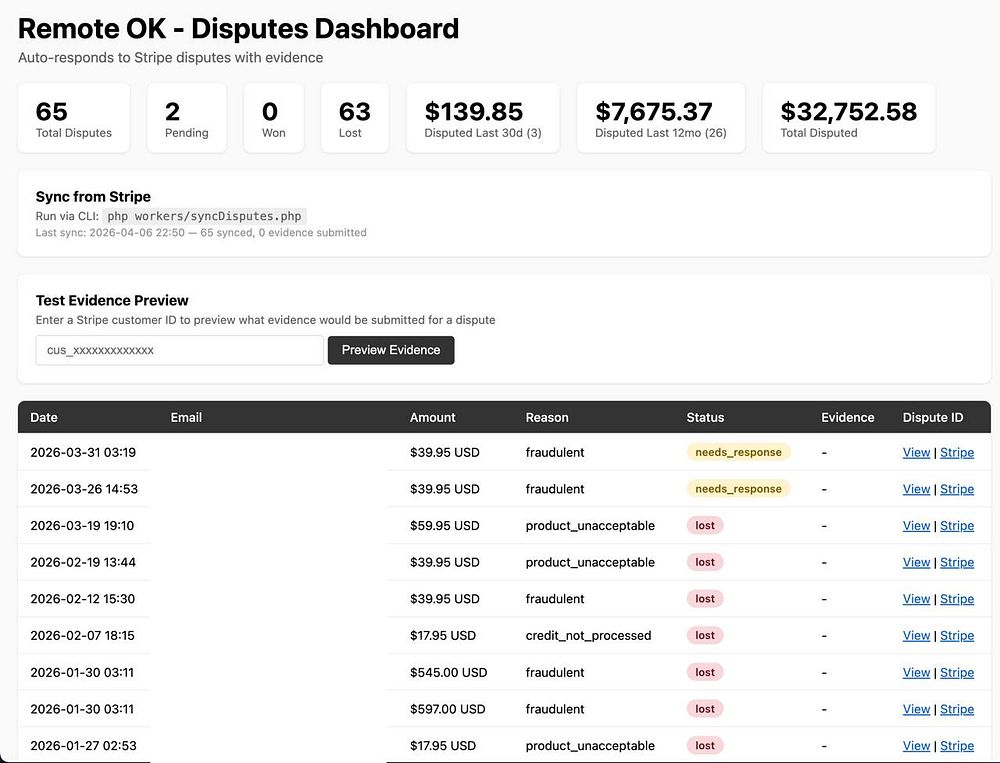Screen dimensions: 1000x763
Task: Open Stripe link for 2026-03-31 03:19 dispute
Action: click(x=957, y=452)
